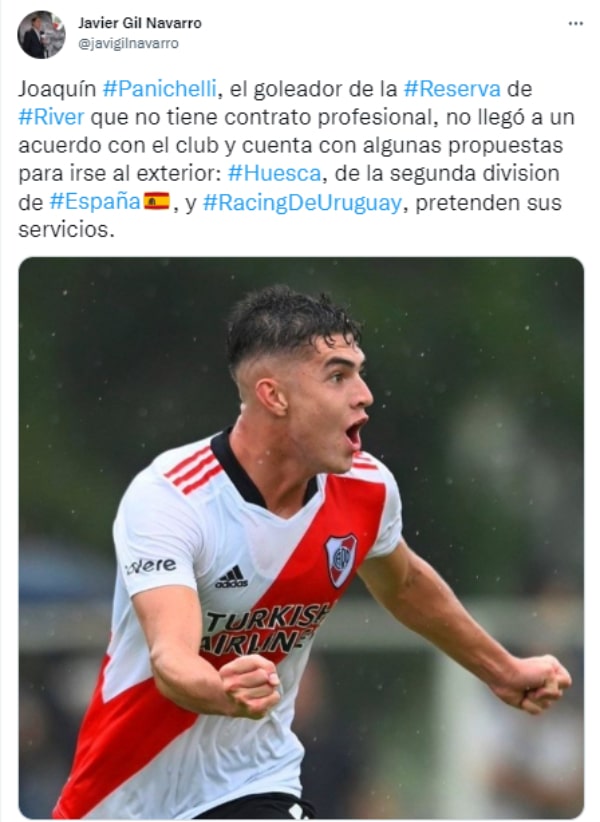
Task: Click the Adidas logo on the shirt
Action: 231,577
